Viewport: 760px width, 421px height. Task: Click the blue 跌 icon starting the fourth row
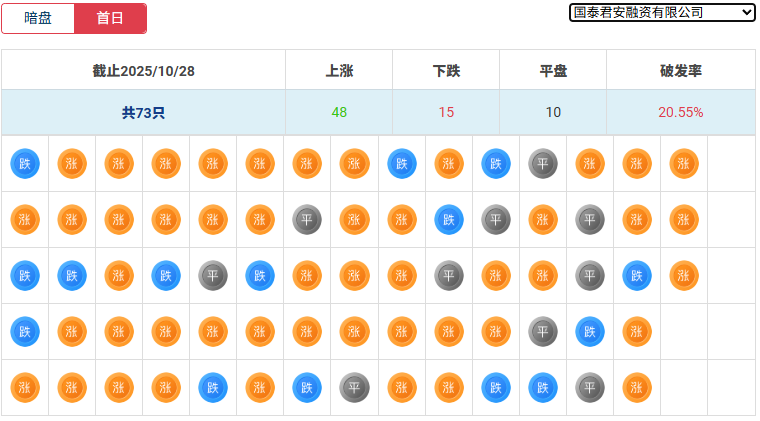click(x=25, y=330)
